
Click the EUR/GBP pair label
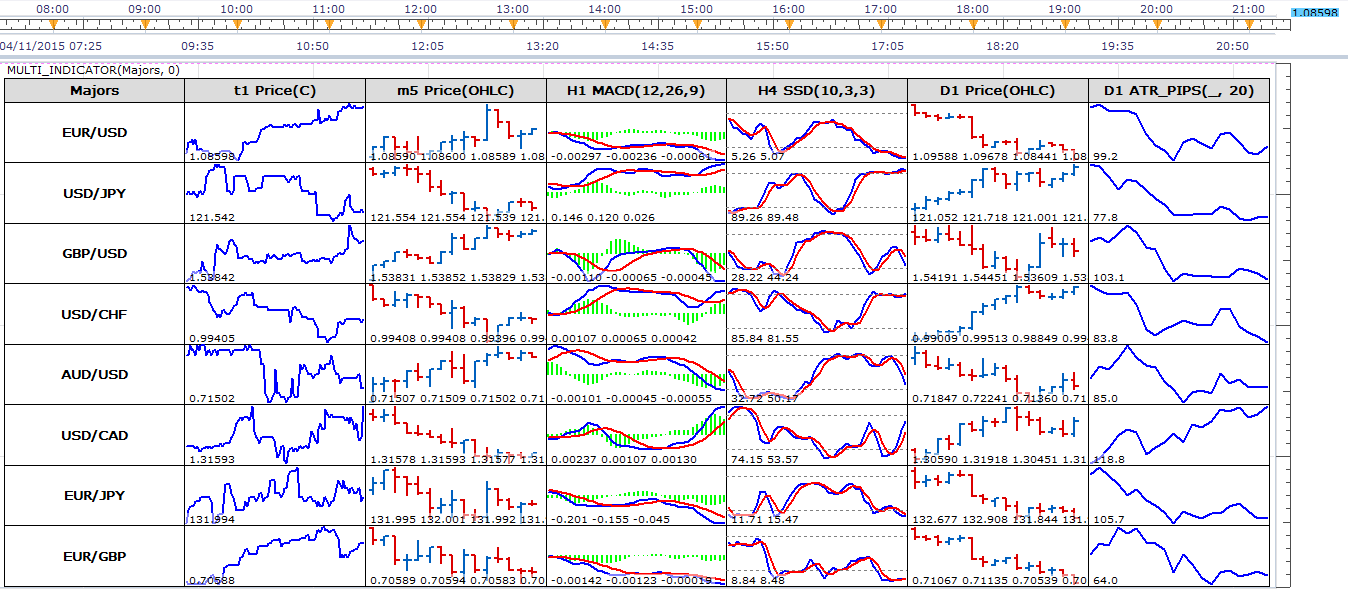point(95,556)
